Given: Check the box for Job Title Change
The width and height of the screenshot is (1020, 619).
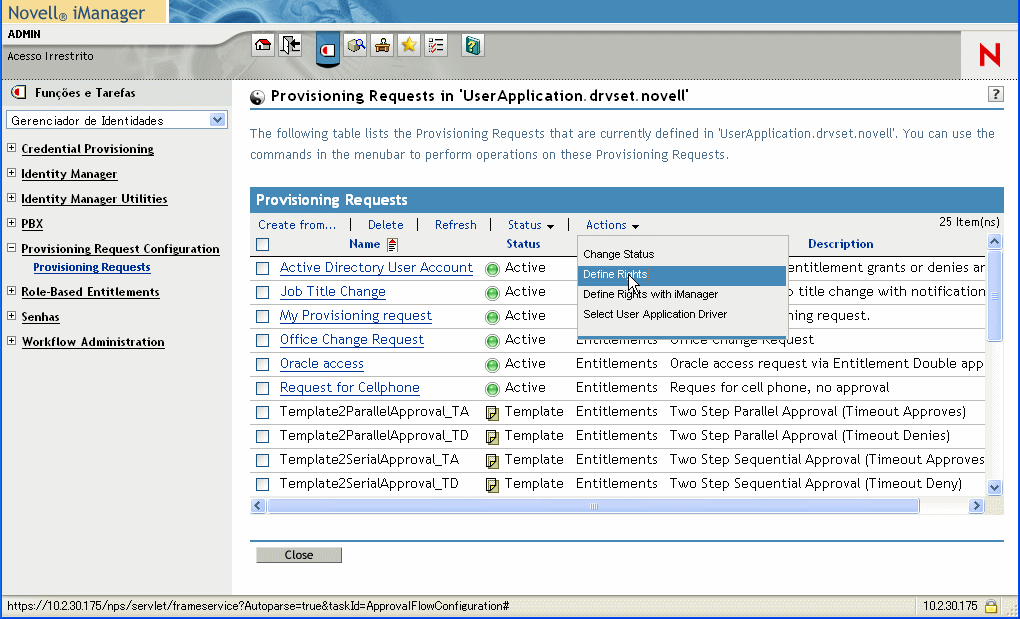Looking at the screenshot, I should point(262,292).
